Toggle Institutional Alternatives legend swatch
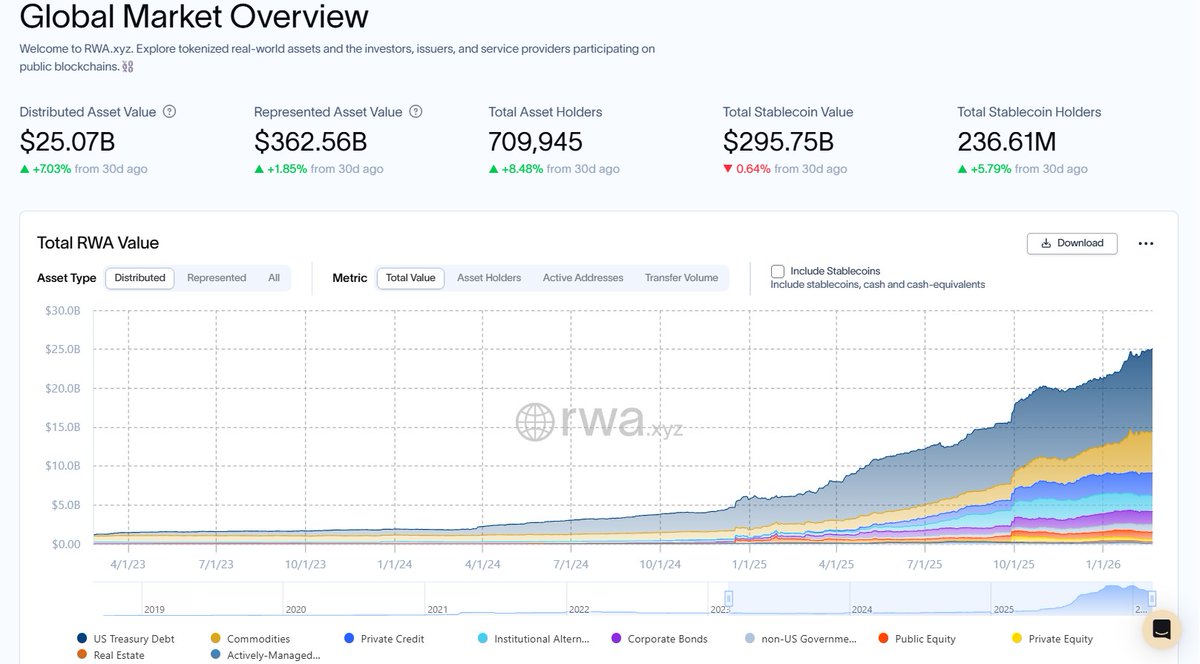Image resolution: width=1200 pixels, height=664 pixels. click(483, 638)
